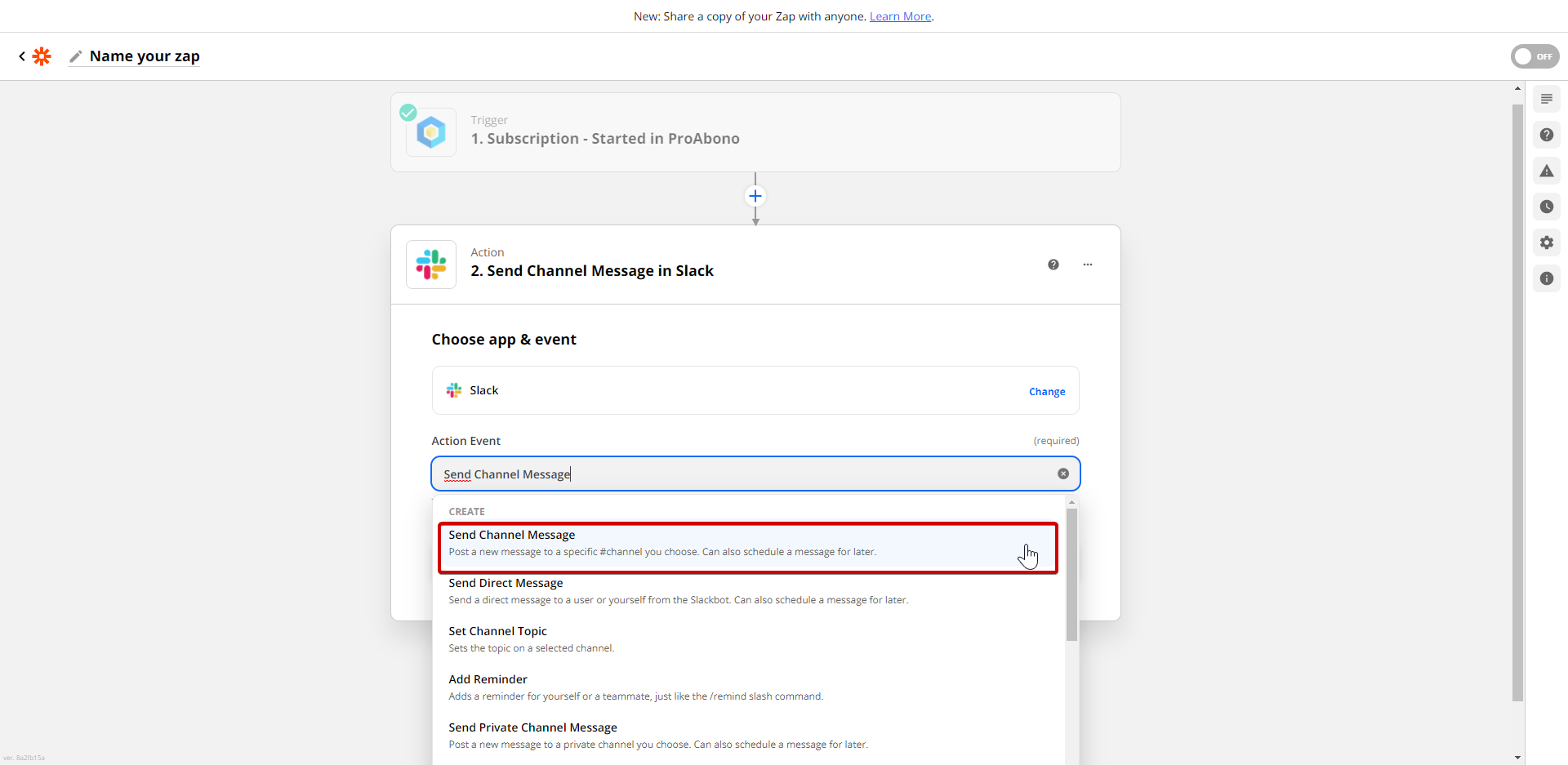Select Add Reminder option
The height and width of the screenshot is (765, 1568).
click(748, 687)
